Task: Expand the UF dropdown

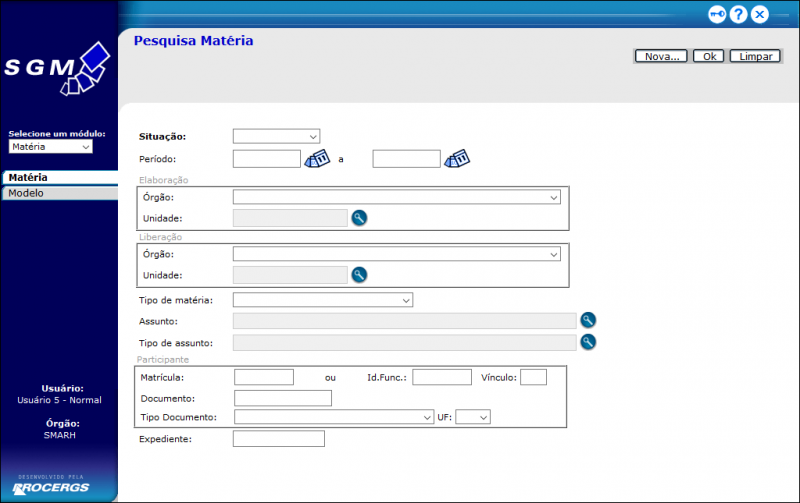Action: [473, 417]
